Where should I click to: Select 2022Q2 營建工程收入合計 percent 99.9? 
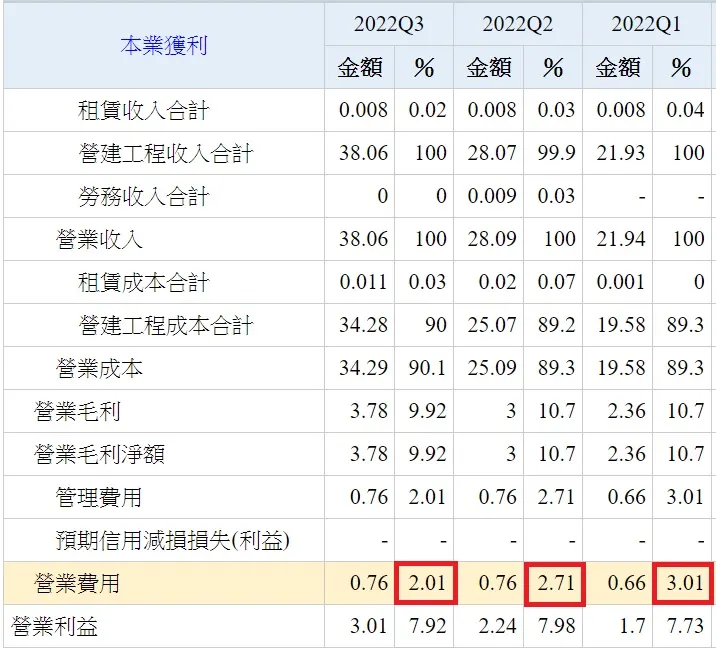(x=556, y=153)
